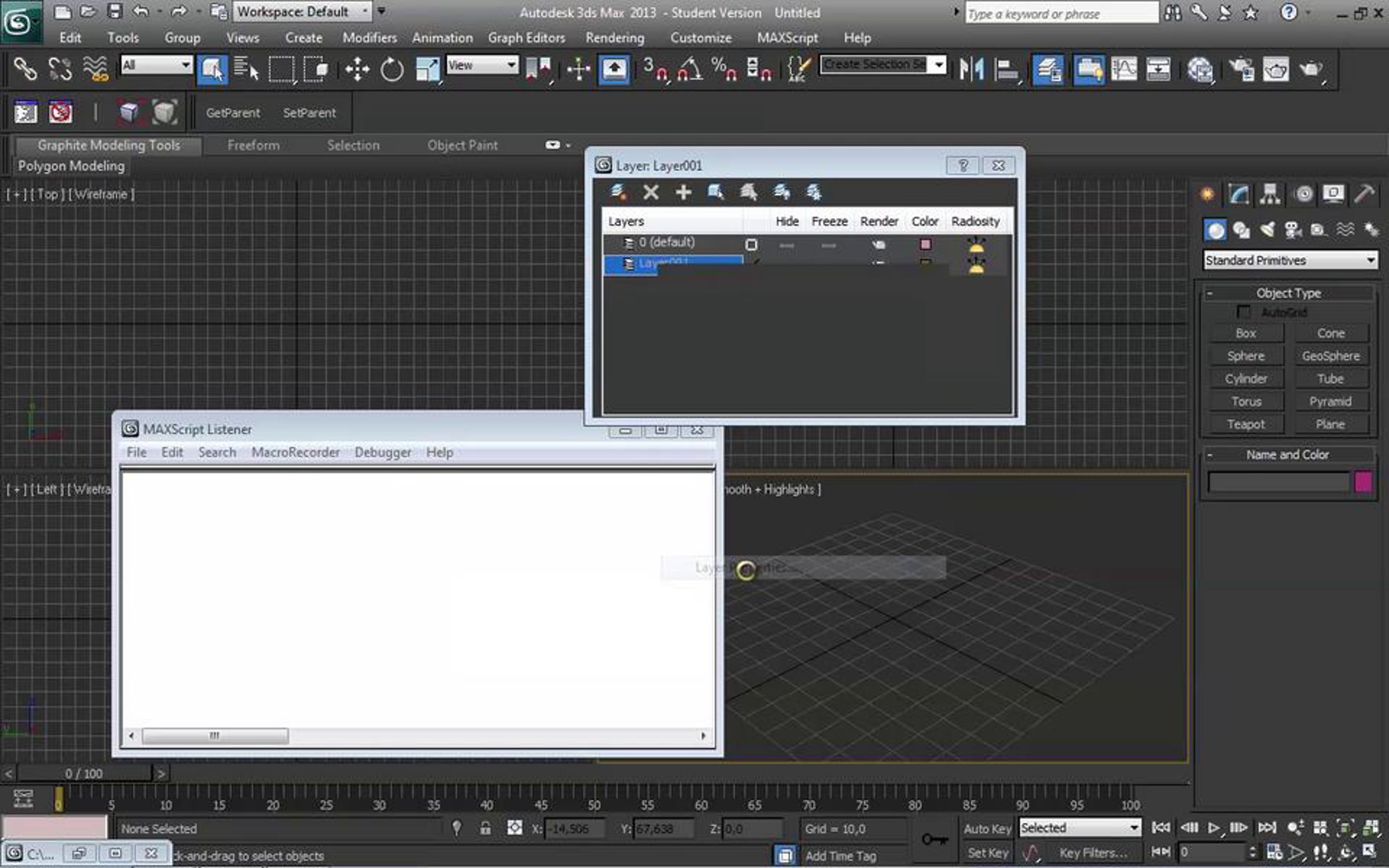
Task: Toggle Set Key mode
Action: 987,853
